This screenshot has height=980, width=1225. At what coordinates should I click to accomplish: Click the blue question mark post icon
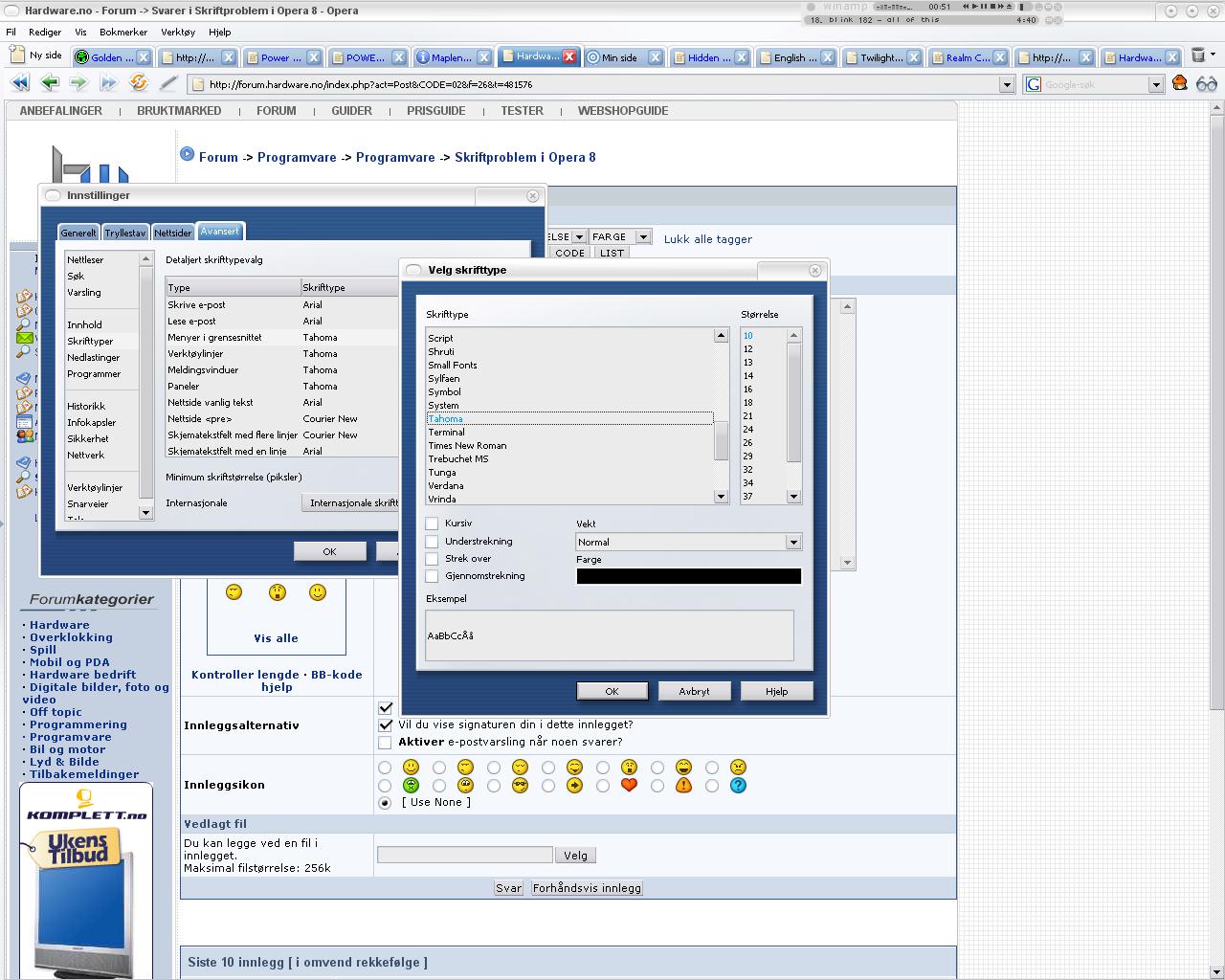point(738,785)
